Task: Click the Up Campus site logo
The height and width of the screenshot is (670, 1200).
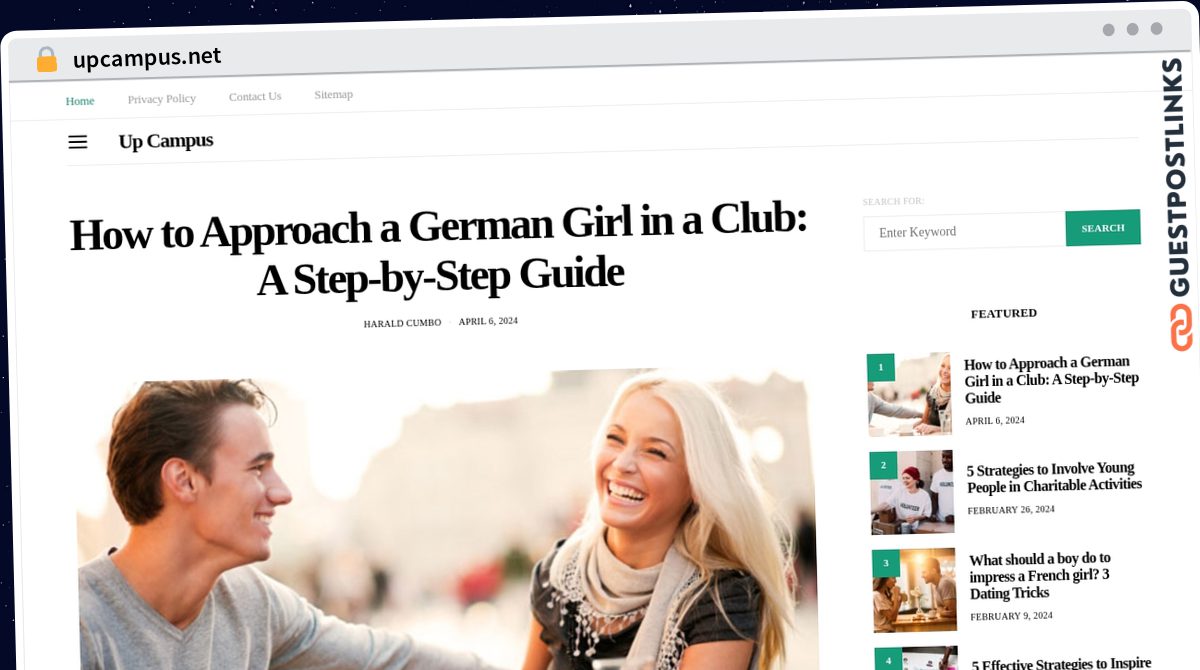Action: (x=166, y=141)
